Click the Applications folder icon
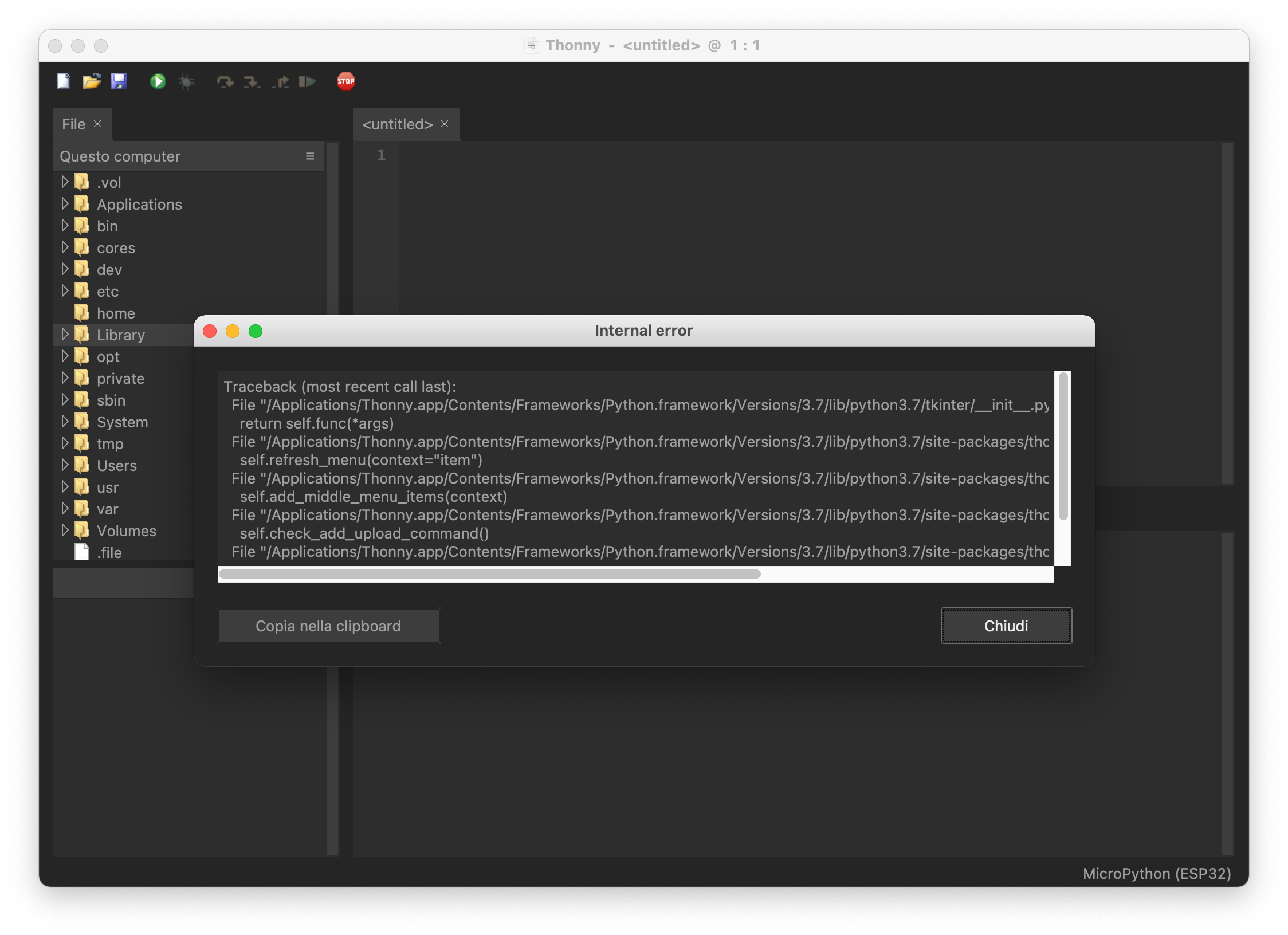Image resolution: width=1288 pixels, height=935 pixels. (x=82, y=204)
